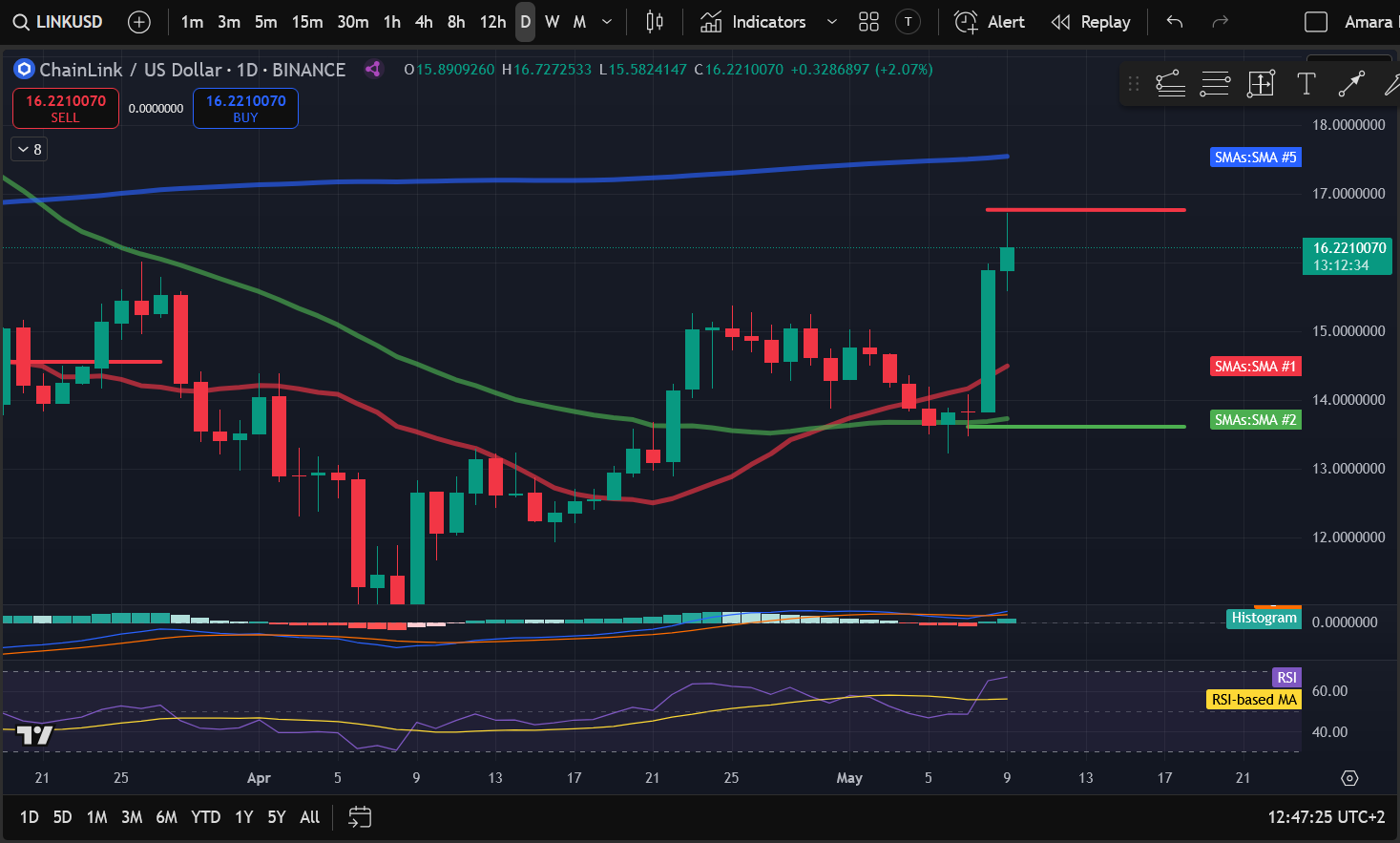Click the ChainLink / US Dollar chart title
The height and width of the screenshot is (843, 1400).
click(193, 70)
